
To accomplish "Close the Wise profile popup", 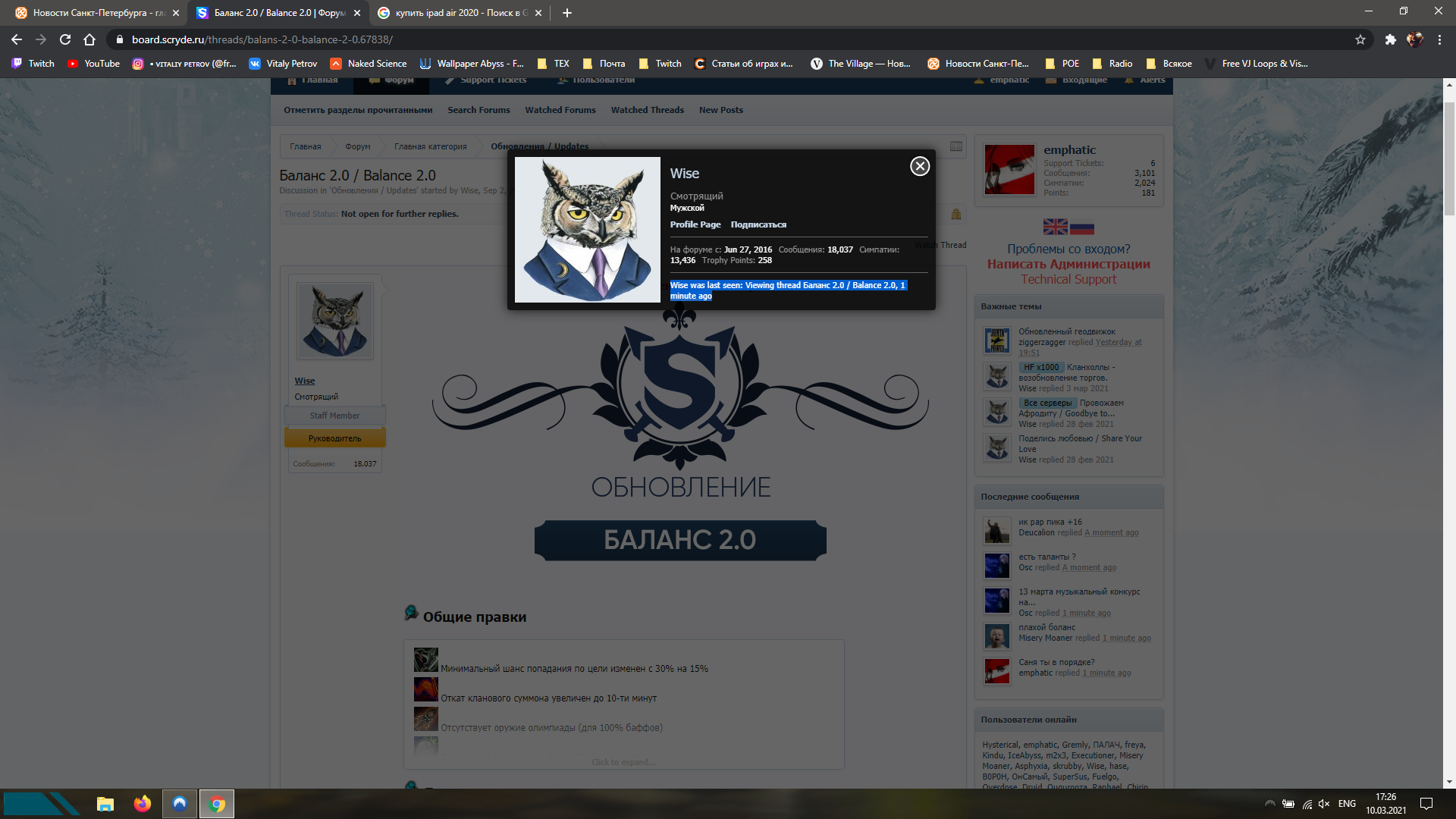I will click(920, 166).
